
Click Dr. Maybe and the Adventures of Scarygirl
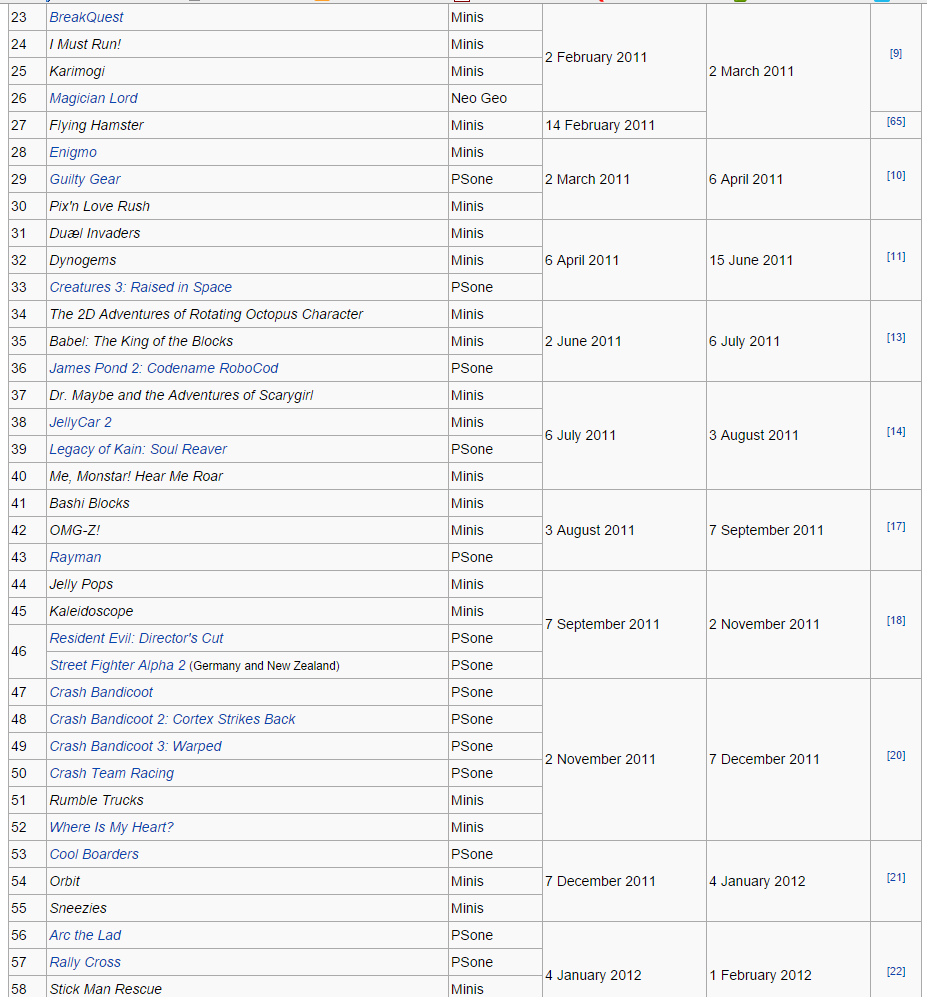181,395
